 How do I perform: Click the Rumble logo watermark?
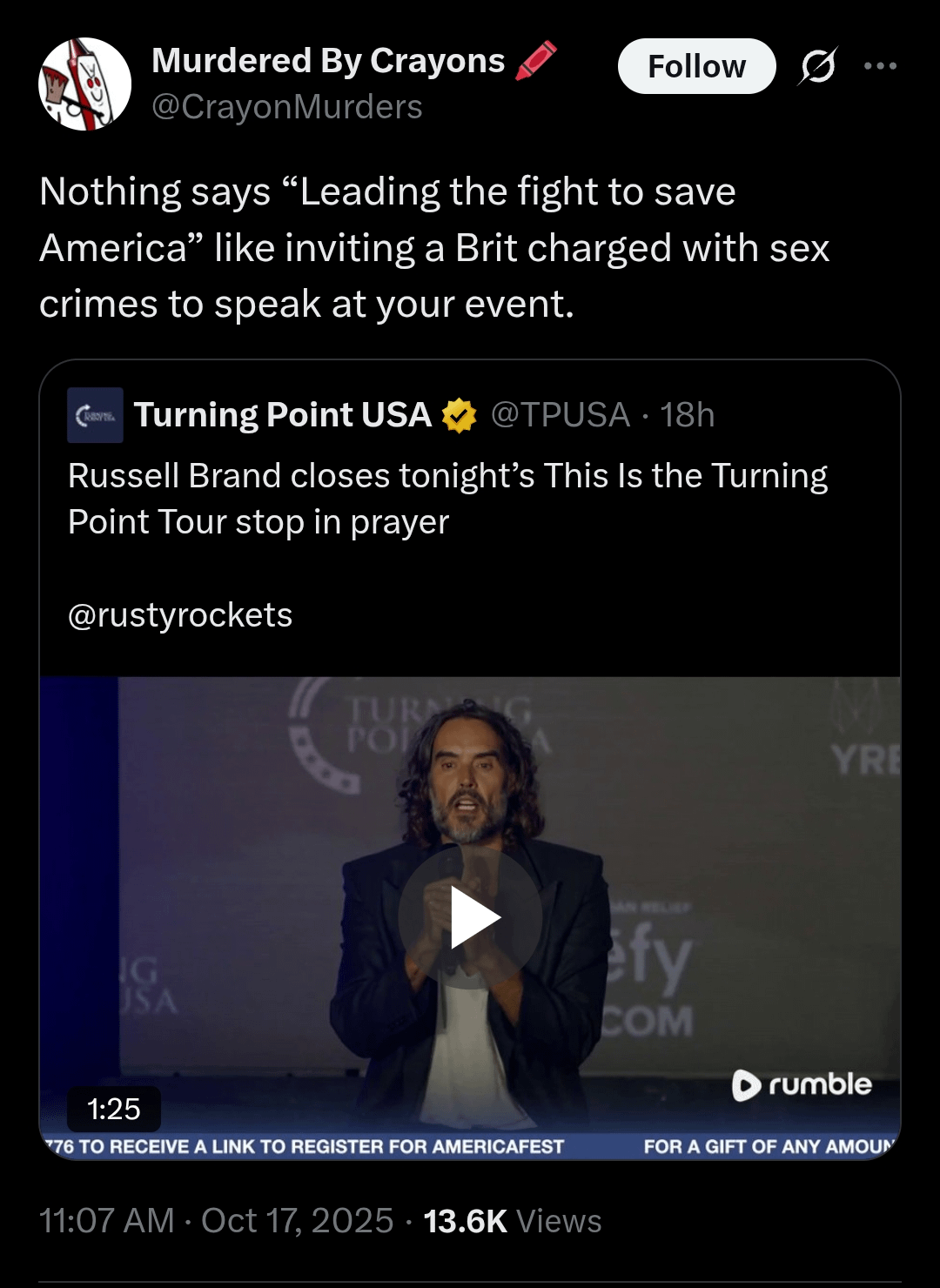coord(802,1084)
